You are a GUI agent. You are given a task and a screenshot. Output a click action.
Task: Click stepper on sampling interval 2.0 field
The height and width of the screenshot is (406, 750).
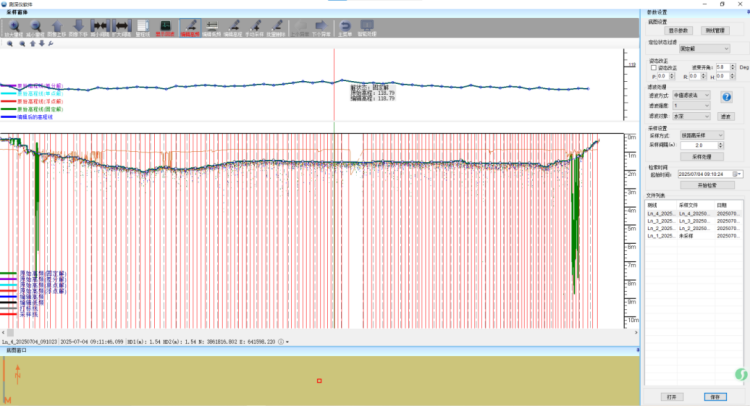(720, 145)
